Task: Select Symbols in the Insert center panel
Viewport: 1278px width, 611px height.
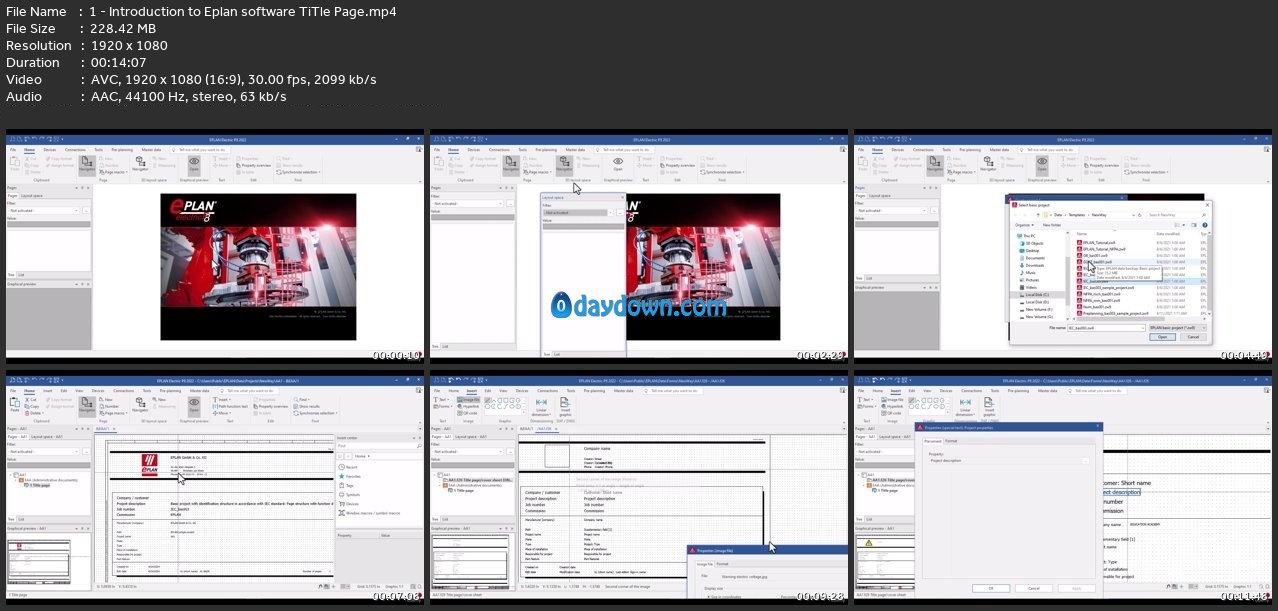Action: [x=348, y=494]
